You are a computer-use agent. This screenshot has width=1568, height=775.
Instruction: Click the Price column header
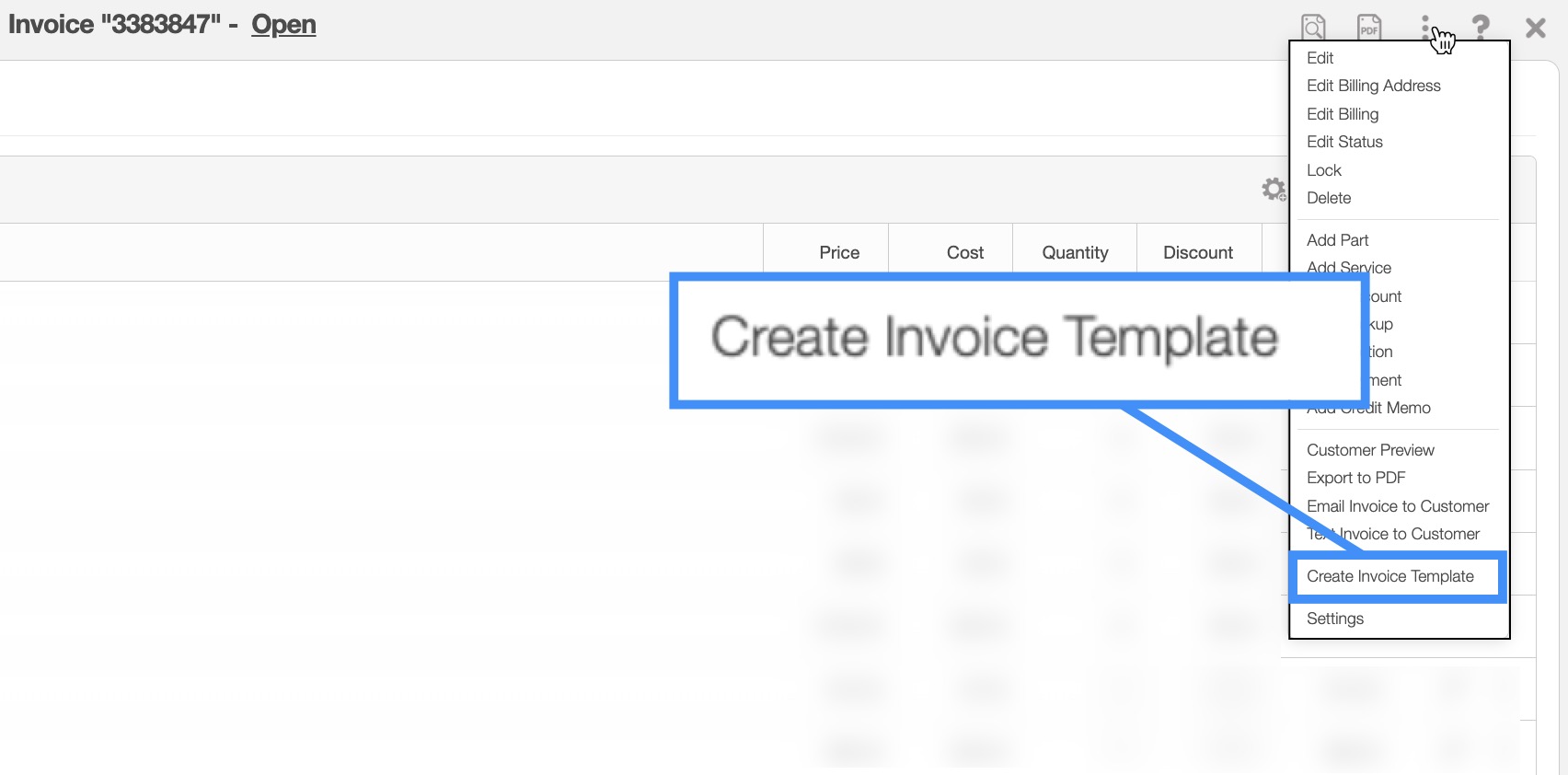point(838,252)
